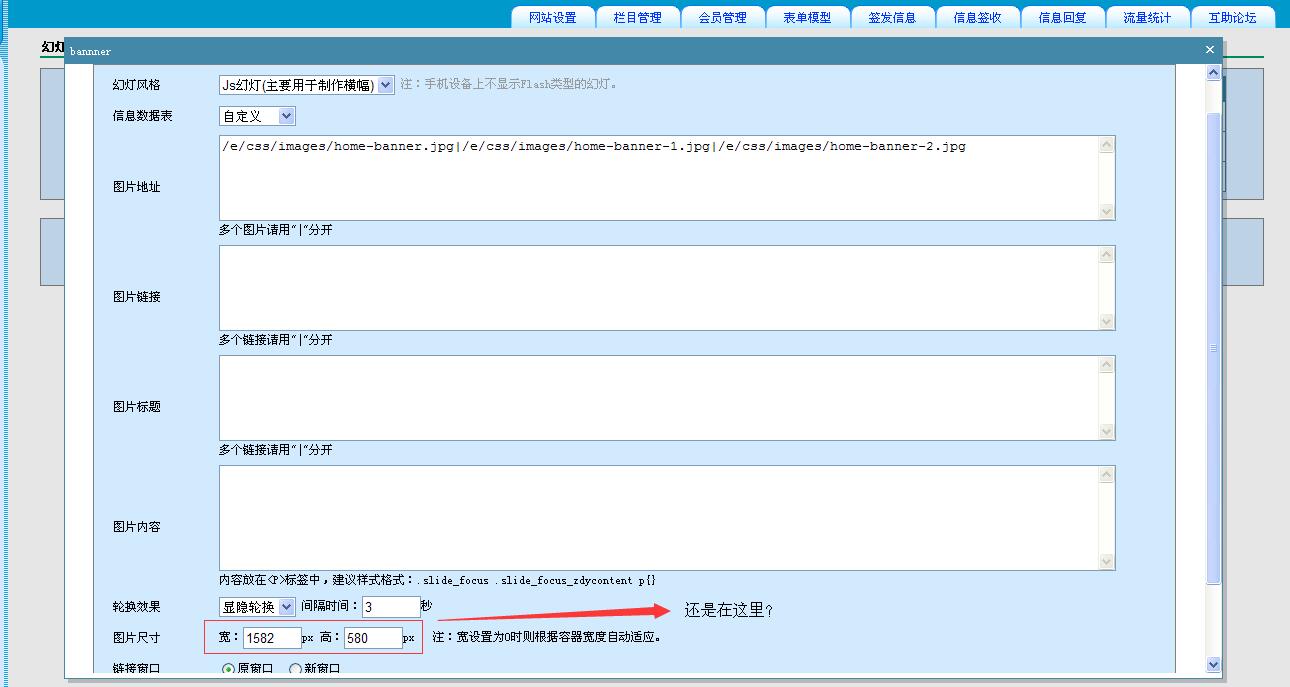The height and width of the screenshot is (687, 1290).
Task: Focus the 图片标题 text area
Action: (658, 398)
